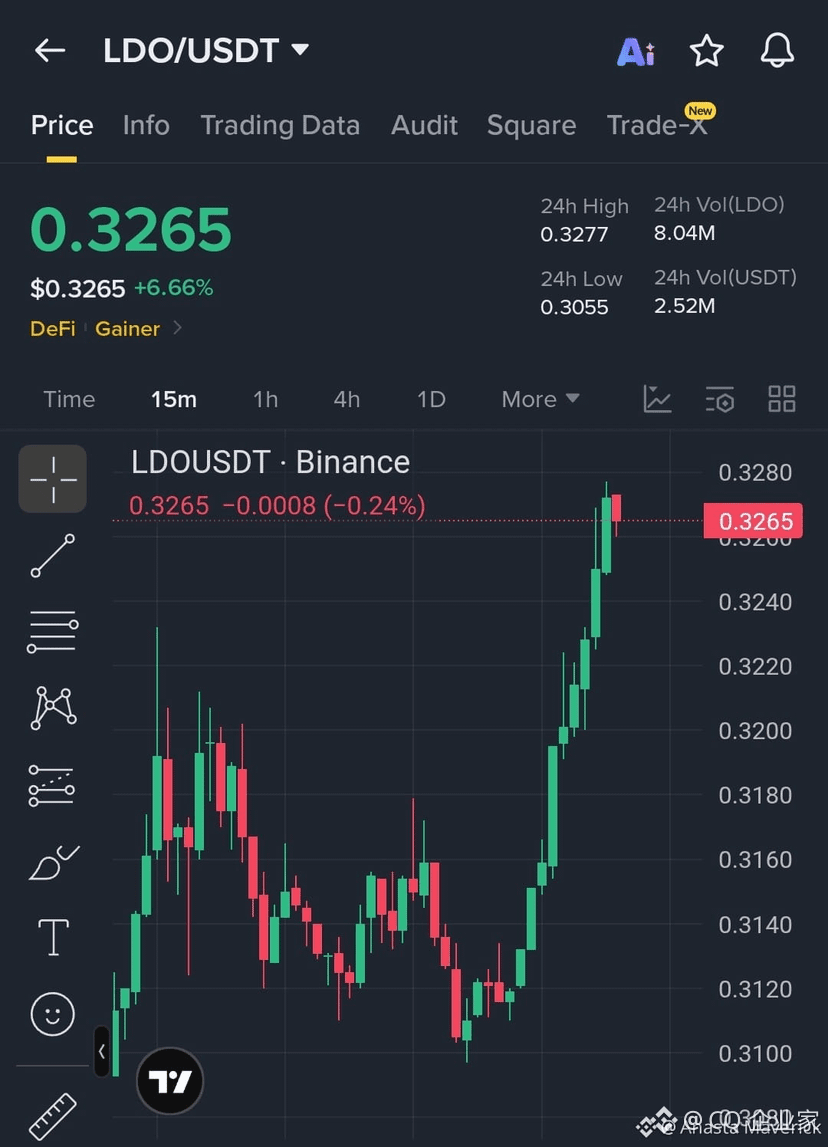Viewport: 828px width, 1147px height.
Task: Select the XABCD pattern tool
Action: coord(53,708)
